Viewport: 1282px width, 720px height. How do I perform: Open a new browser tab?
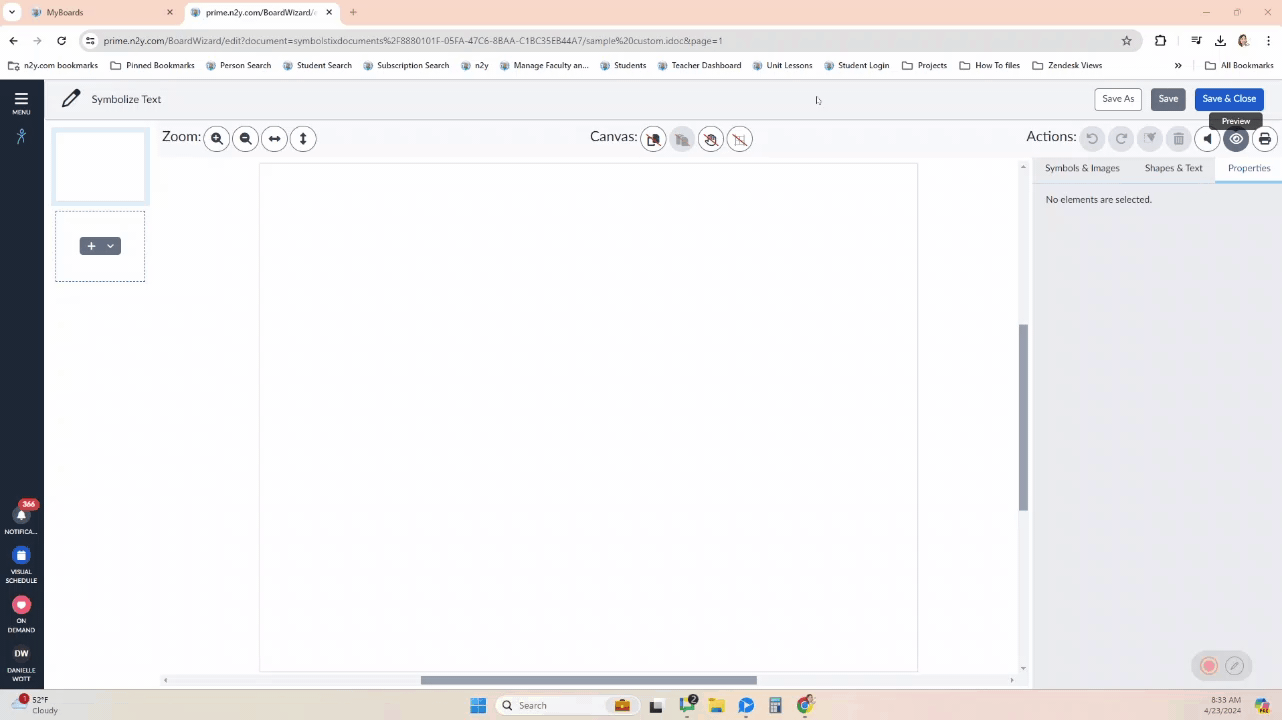pos(353,12)
